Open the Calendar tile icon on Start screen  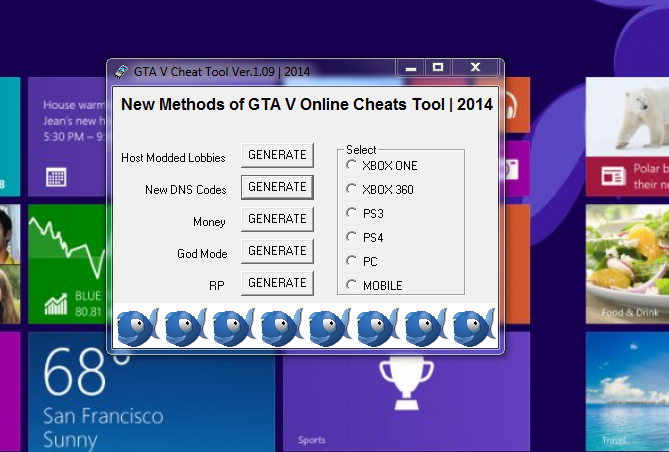point(56,177)
